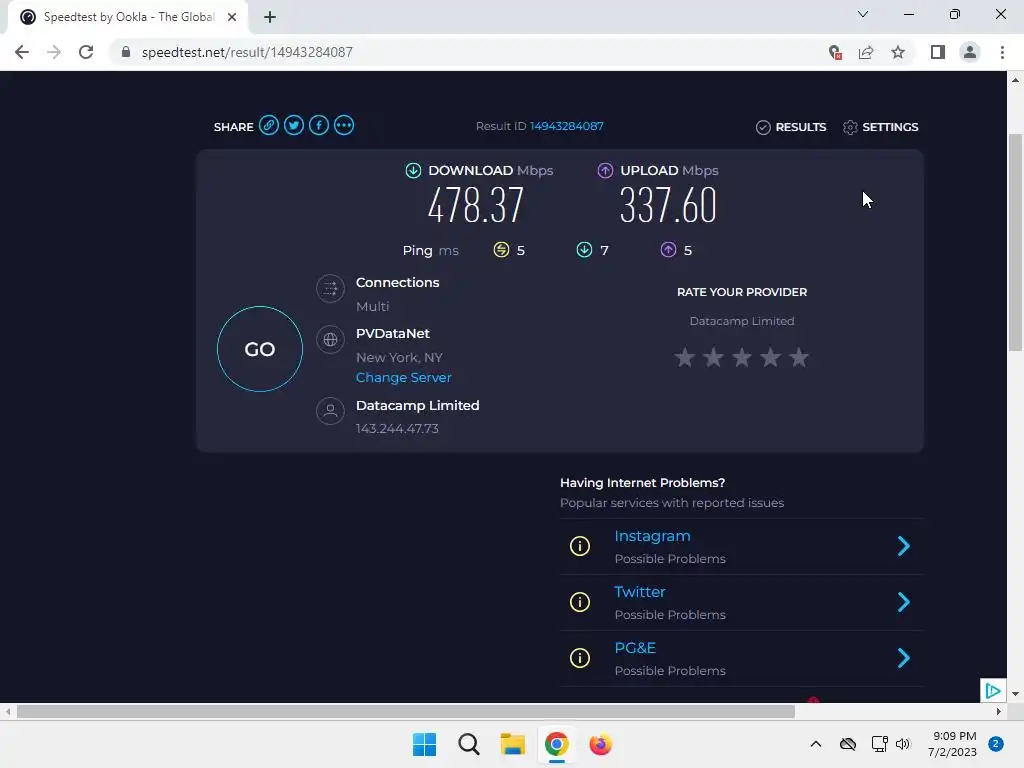Image resolution: width=1024 pixels, height=768 pixels.
Task: Open Firefox from taskbar
Action: [601, 744]
